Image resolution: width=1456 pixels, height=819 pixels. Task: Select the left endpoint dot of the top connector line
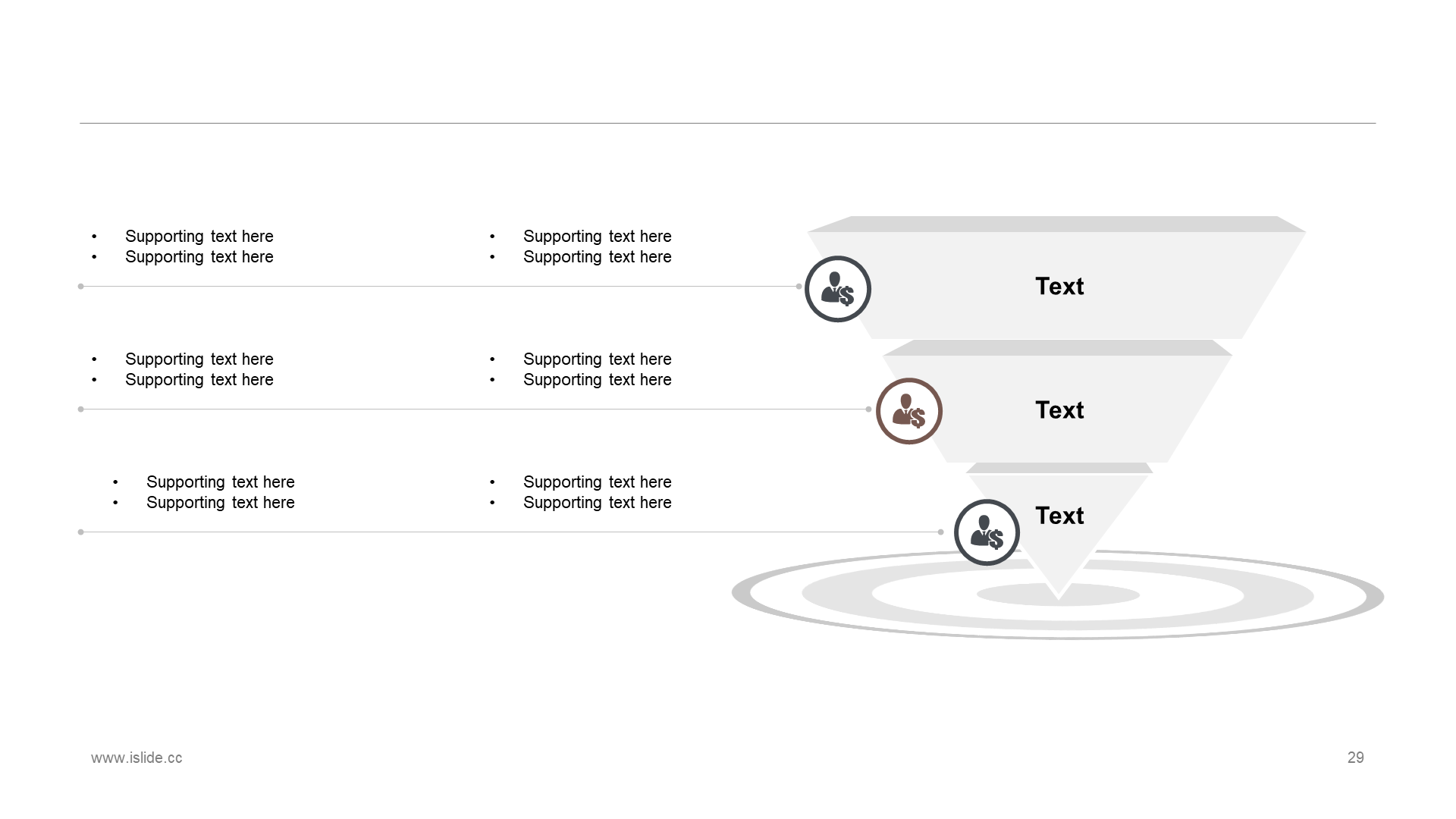[80, 287]
